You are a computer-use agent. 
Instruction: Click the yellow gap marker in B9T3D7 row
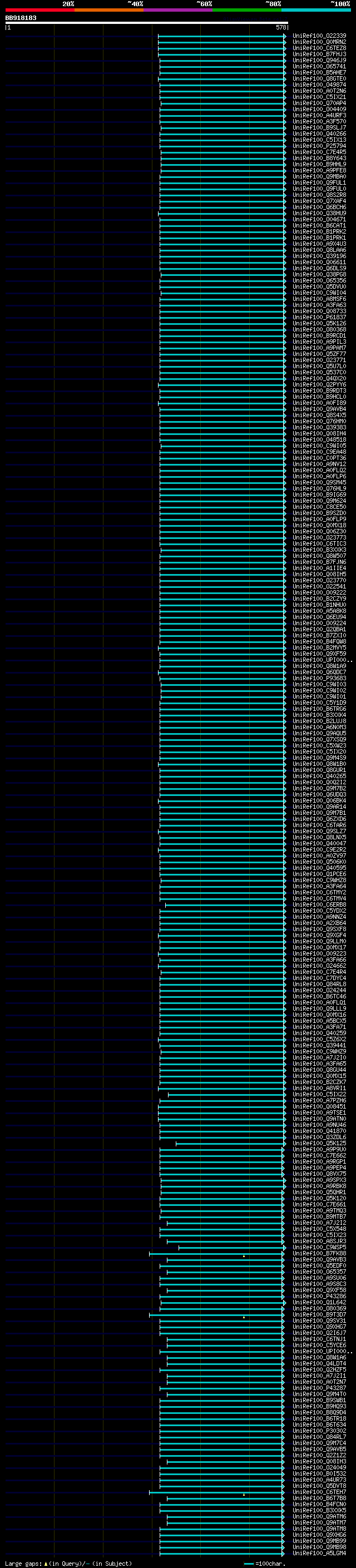click(x=244, y=1317)
